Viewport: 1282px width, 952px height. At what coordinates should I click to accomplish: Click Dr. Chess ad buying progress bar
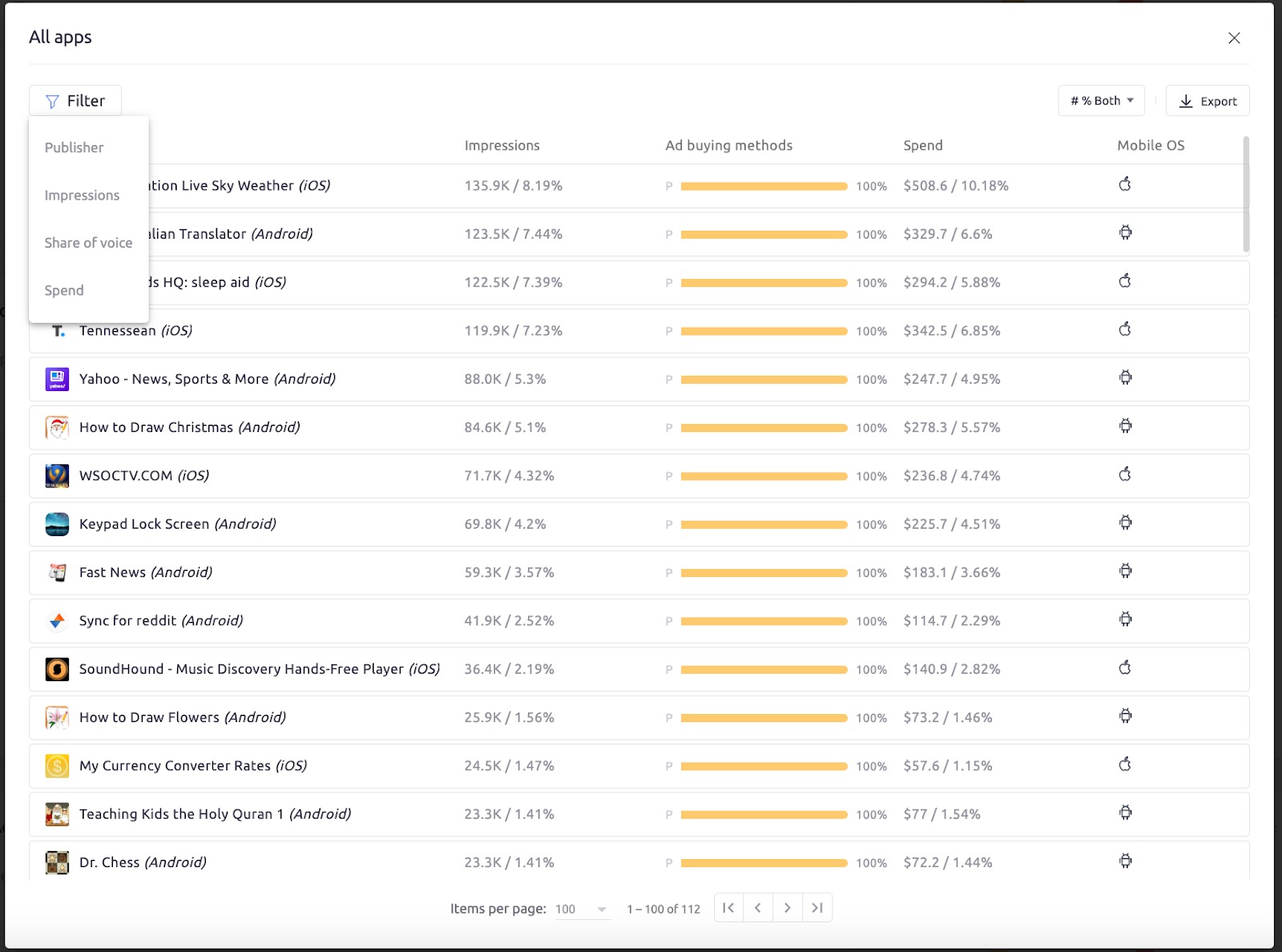(x=764, y=863)
